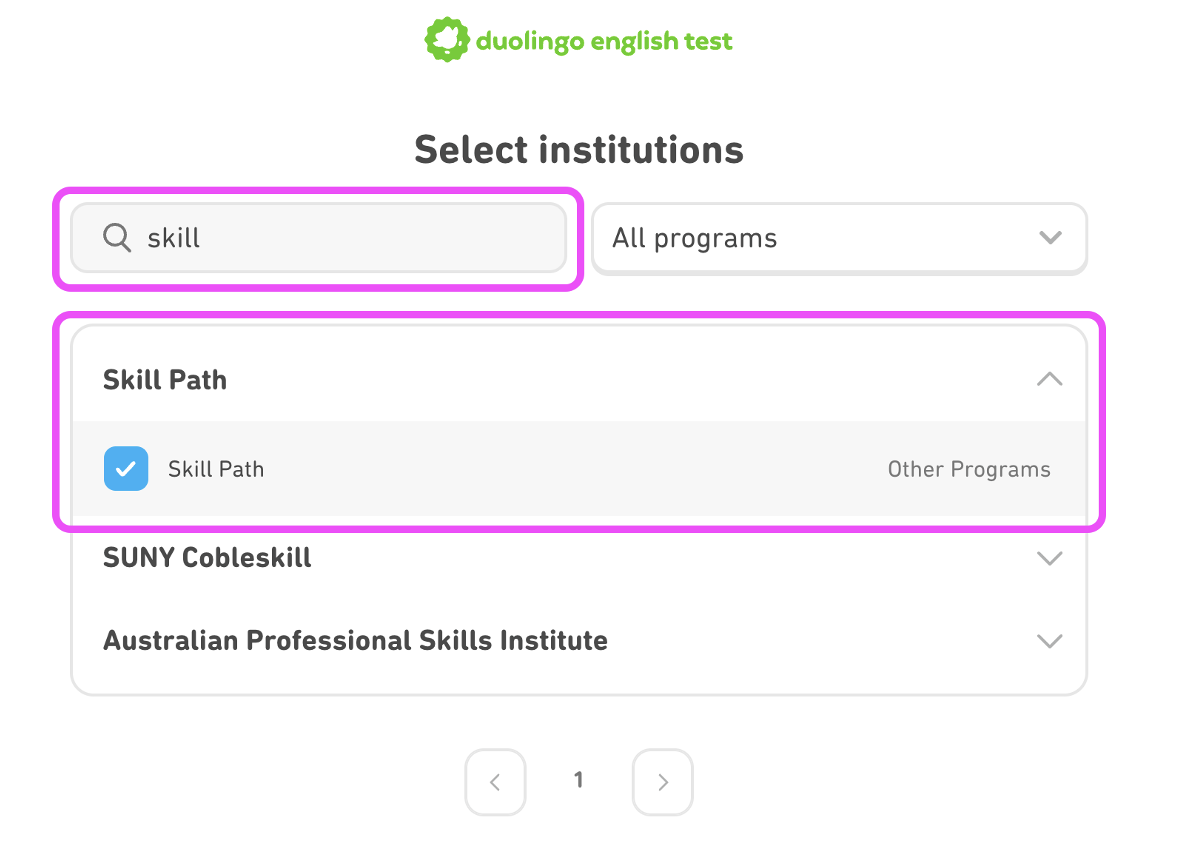
Task: Click the "duolingo english test" wordmark
Action: tap(604, 42)
